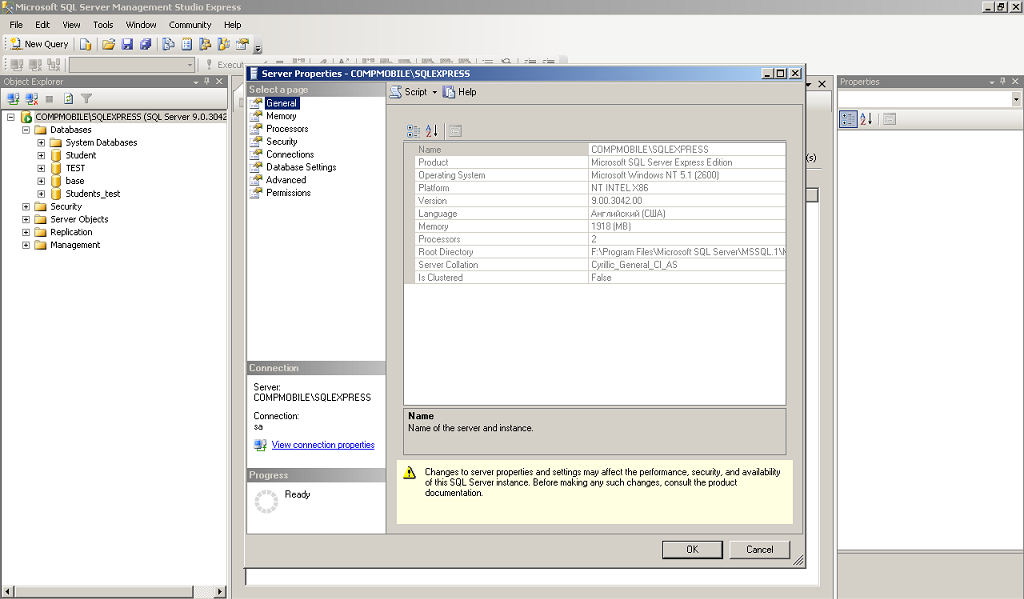Open the Summary page toolbar icon
The height and width of the screenshot is (599, 1024).
point(187,44)
